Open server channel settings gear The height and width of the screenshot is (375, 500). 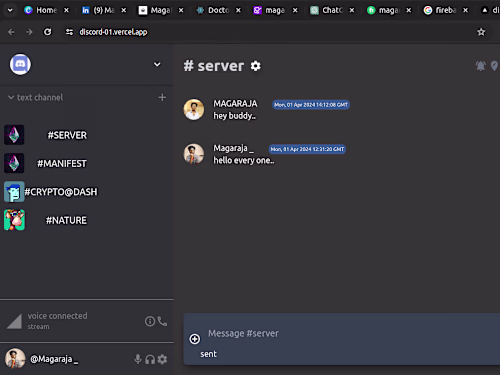(256, 66)
